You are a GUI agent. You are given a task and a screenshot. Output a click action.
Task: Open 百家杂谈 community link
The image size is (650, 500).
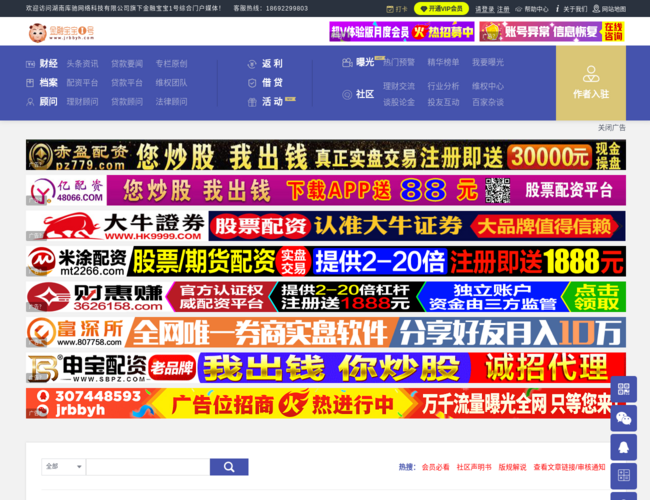488,102
